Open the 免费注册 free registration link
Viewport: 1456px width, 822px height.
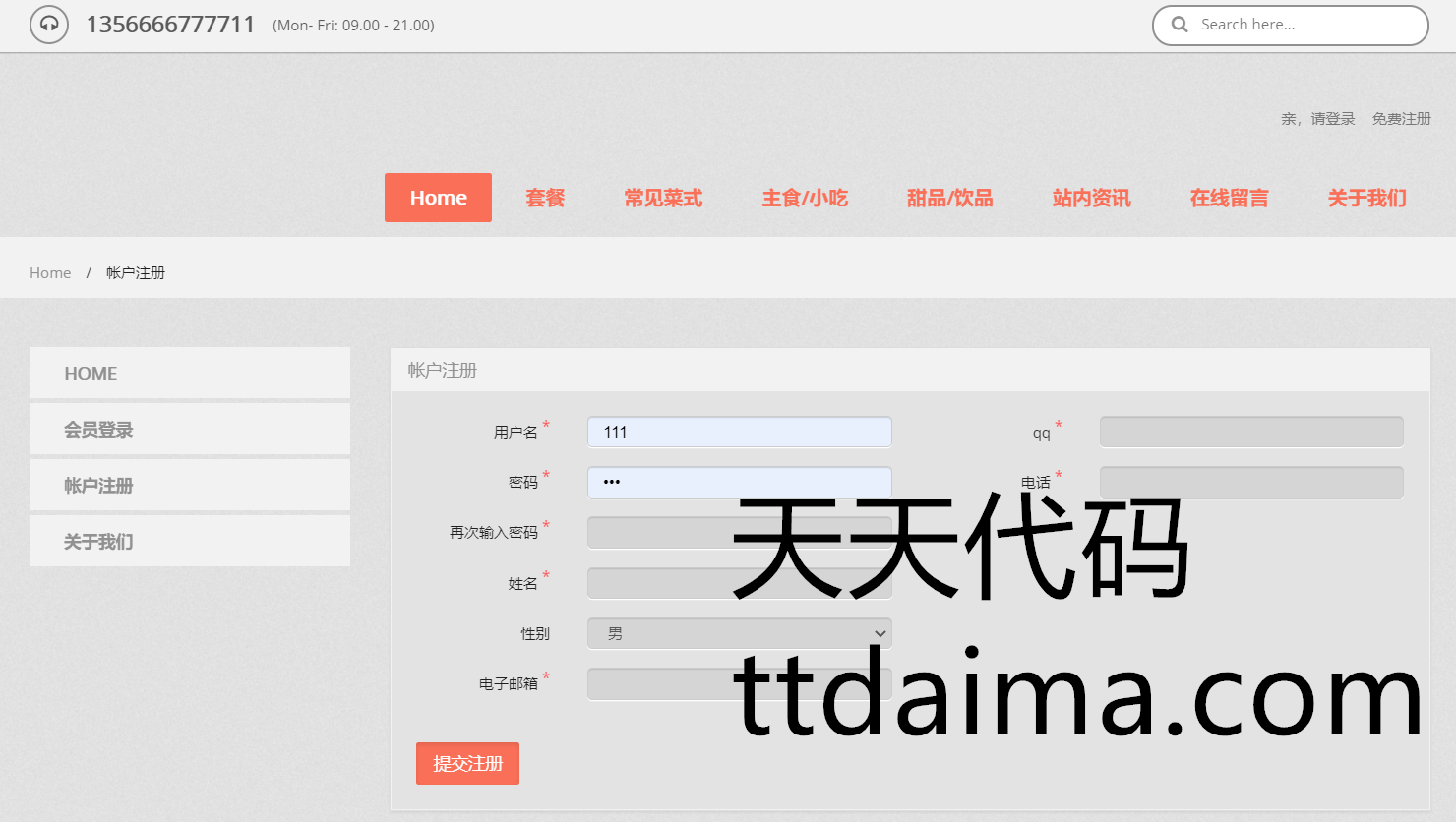tap(1401, 119)
